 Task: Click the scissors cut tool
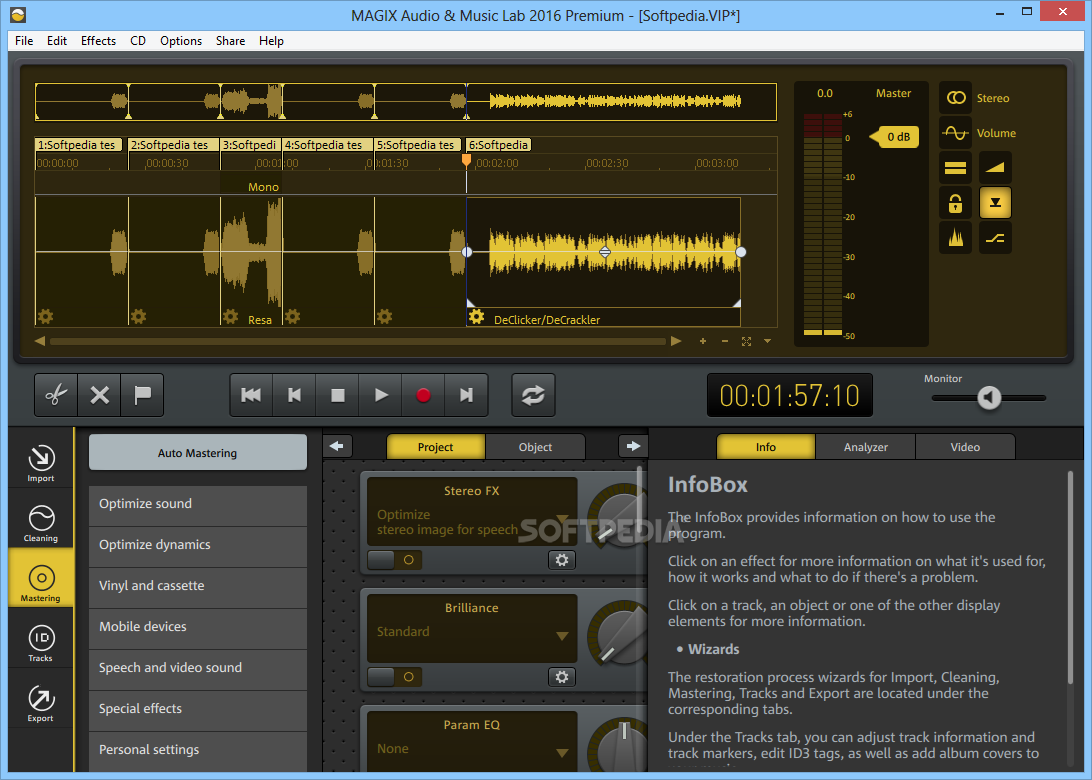tap(56, 395)
